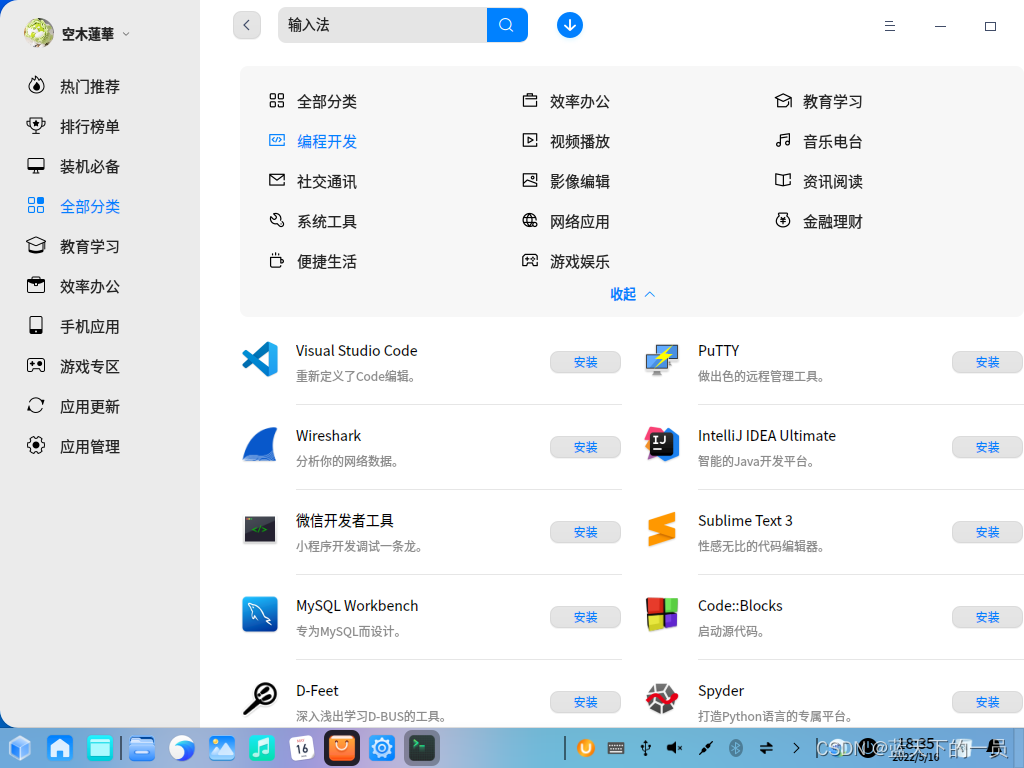Install Spyder with 安装 button
Viewport: 1024px width, 768px height.
(987, 701)
